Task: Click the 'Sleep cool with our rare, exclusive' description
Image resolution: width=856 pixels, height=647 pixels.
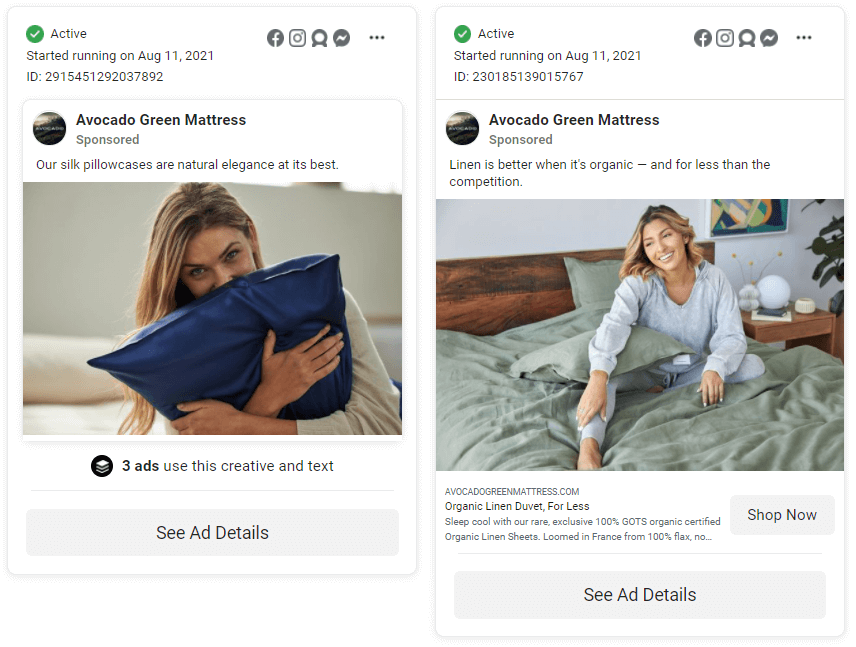Action: [x=582, y=529]
